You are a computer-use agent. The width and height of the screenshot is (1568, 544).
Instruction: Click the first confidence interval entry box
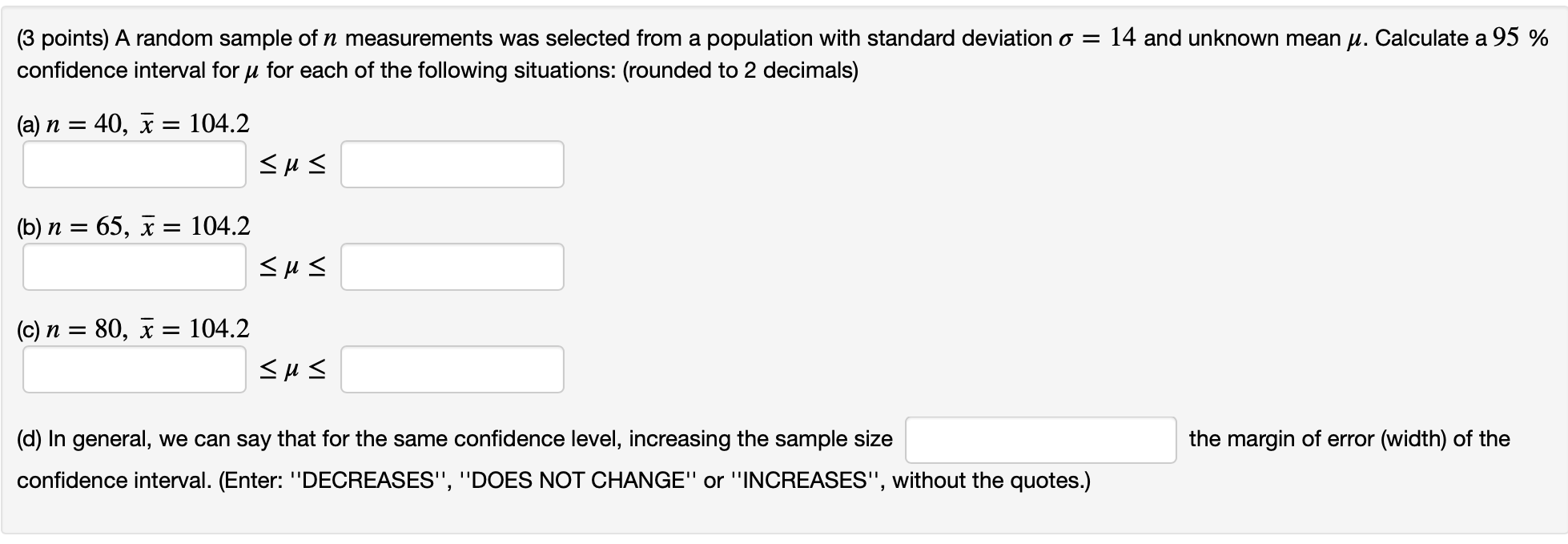[134, 164]
